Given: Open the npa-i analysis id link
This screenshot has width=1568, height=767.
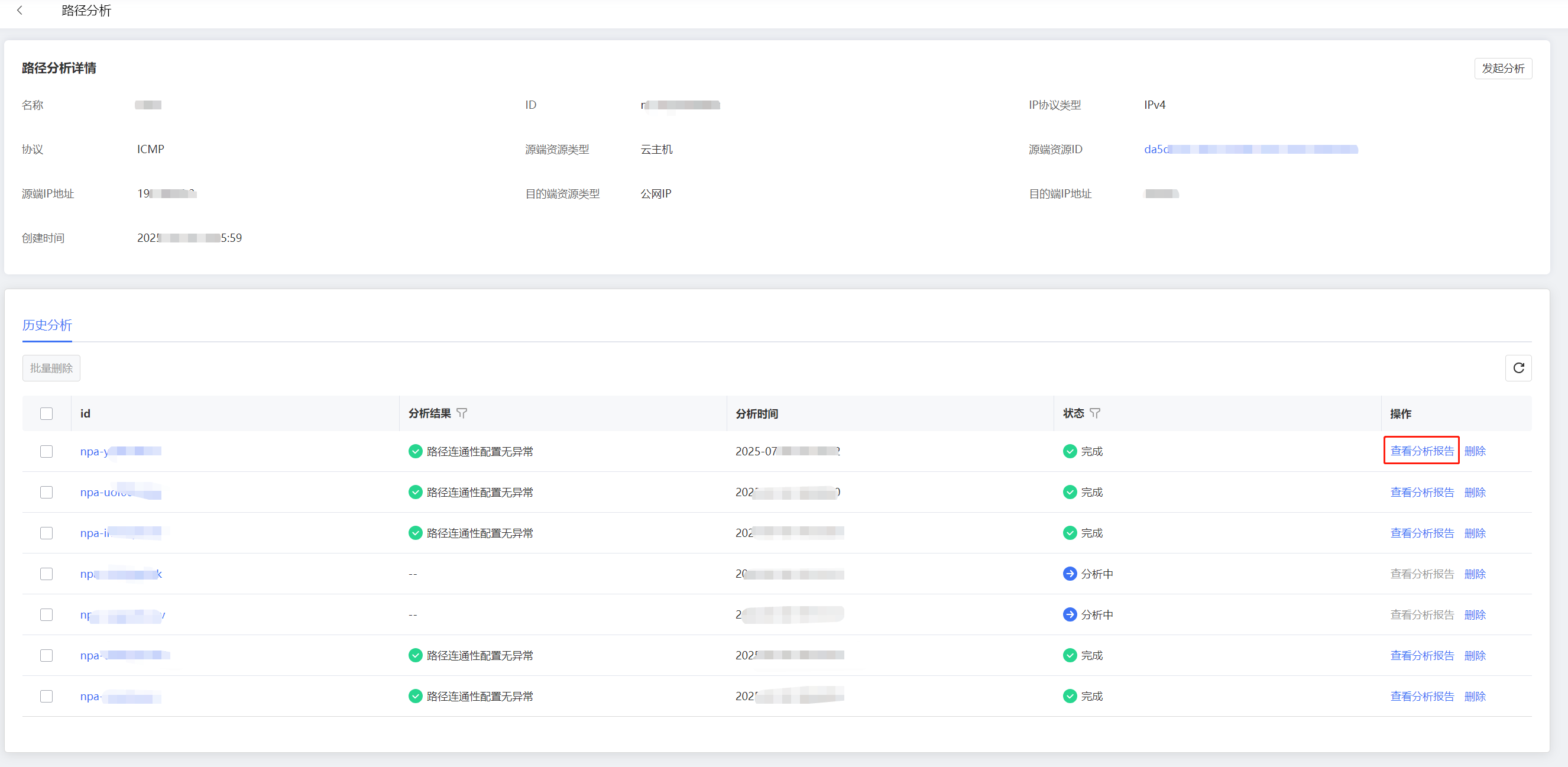Looking at the screenshot, I should coord(121,533).
